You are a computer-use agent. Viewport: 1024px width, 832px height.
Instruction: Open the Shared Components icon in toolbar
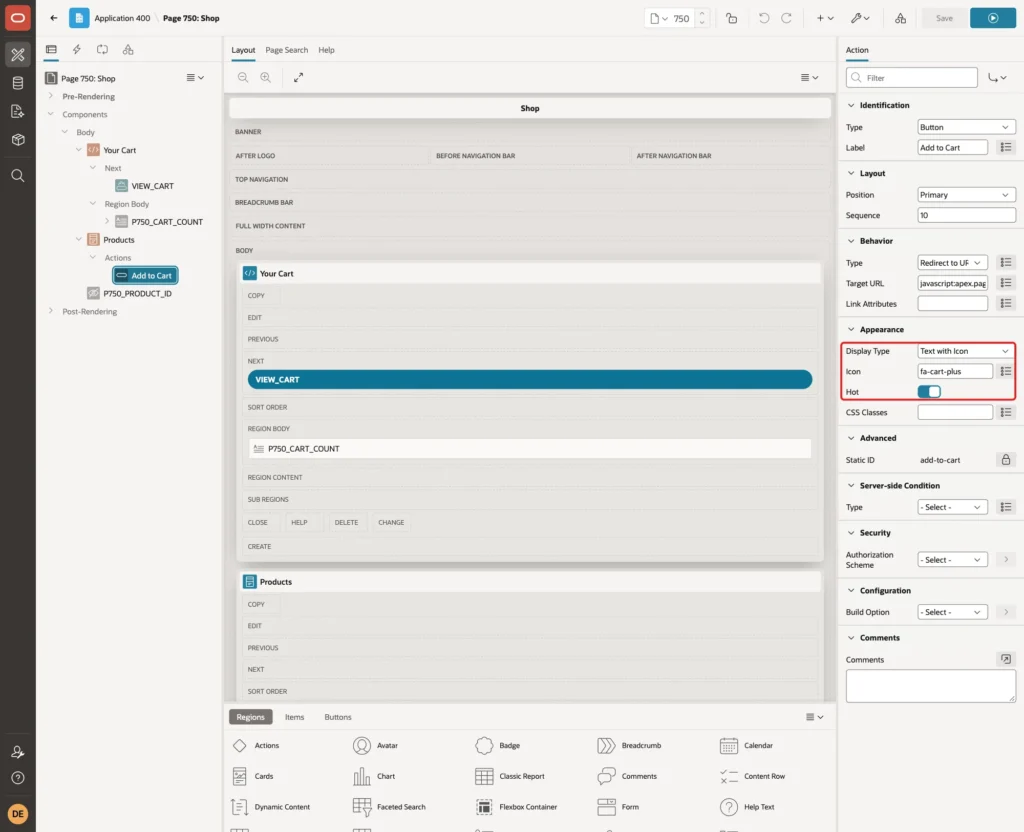click(901, 18)
